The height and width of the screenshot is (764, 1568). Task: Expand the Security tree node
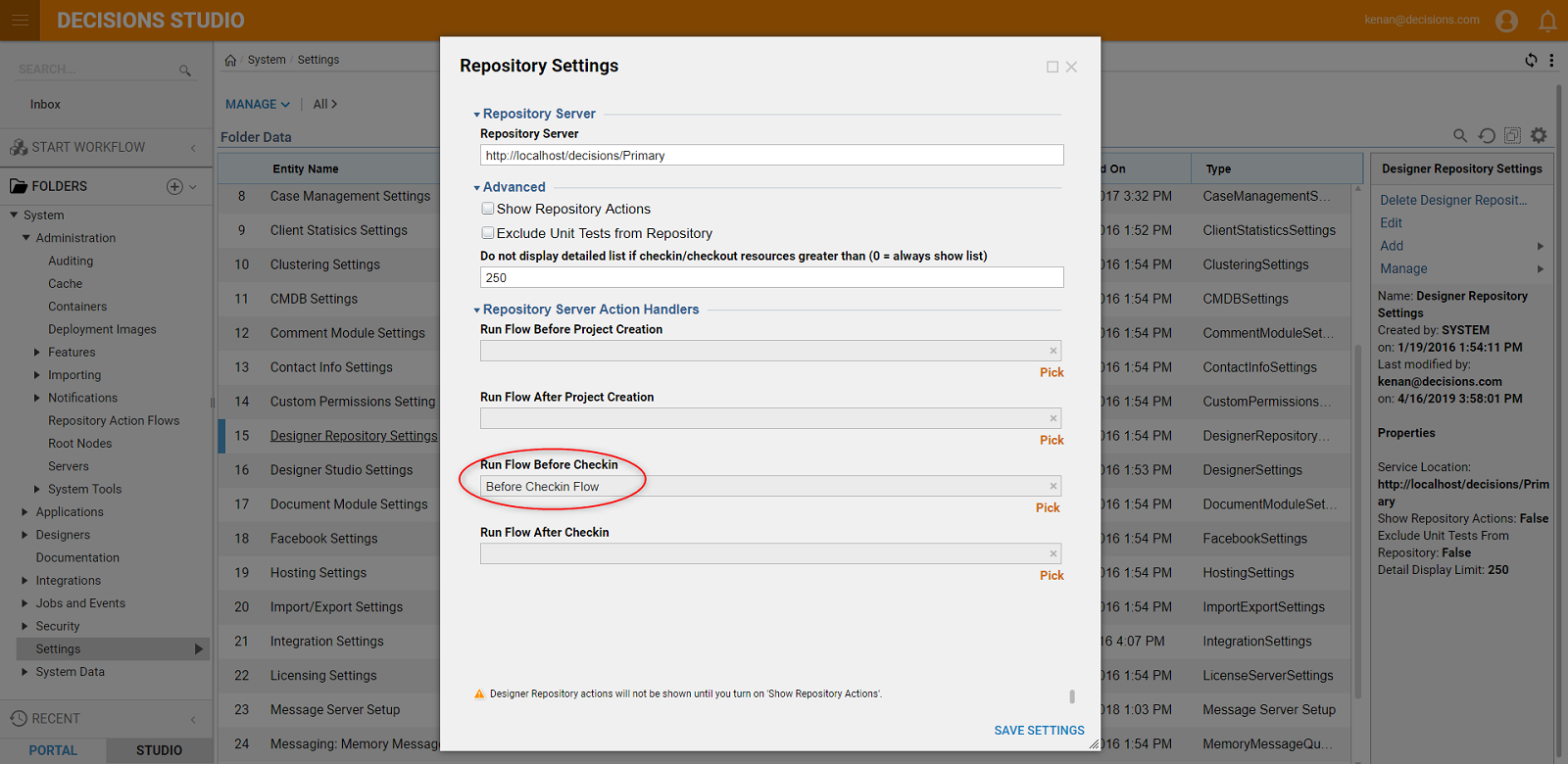[x=24, y=626]
